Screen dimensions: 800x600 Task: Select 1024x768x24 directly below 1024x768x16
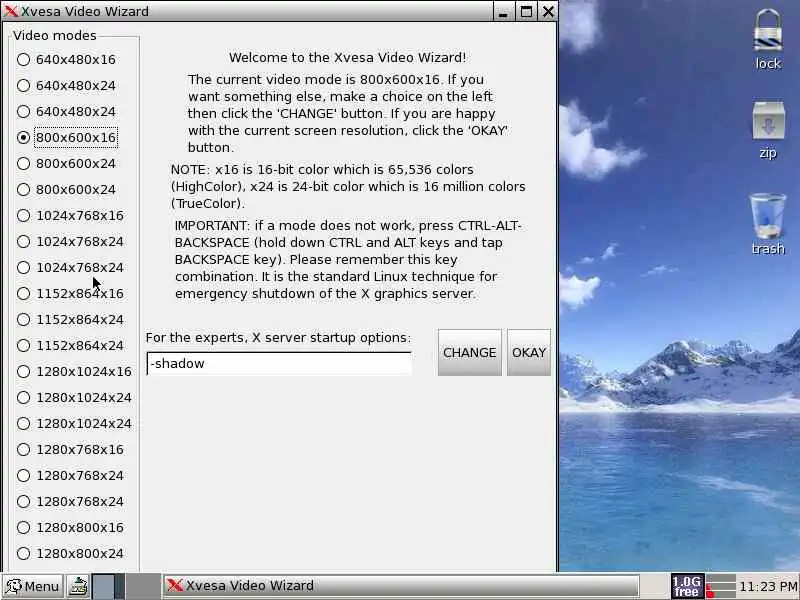[70, 241]
